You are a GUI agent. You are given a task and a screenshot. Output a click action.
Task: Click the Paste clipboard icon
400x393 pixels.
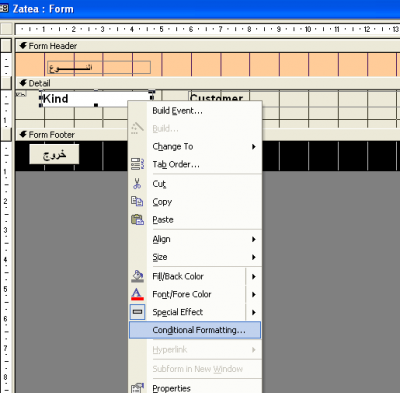coord(137,220)
